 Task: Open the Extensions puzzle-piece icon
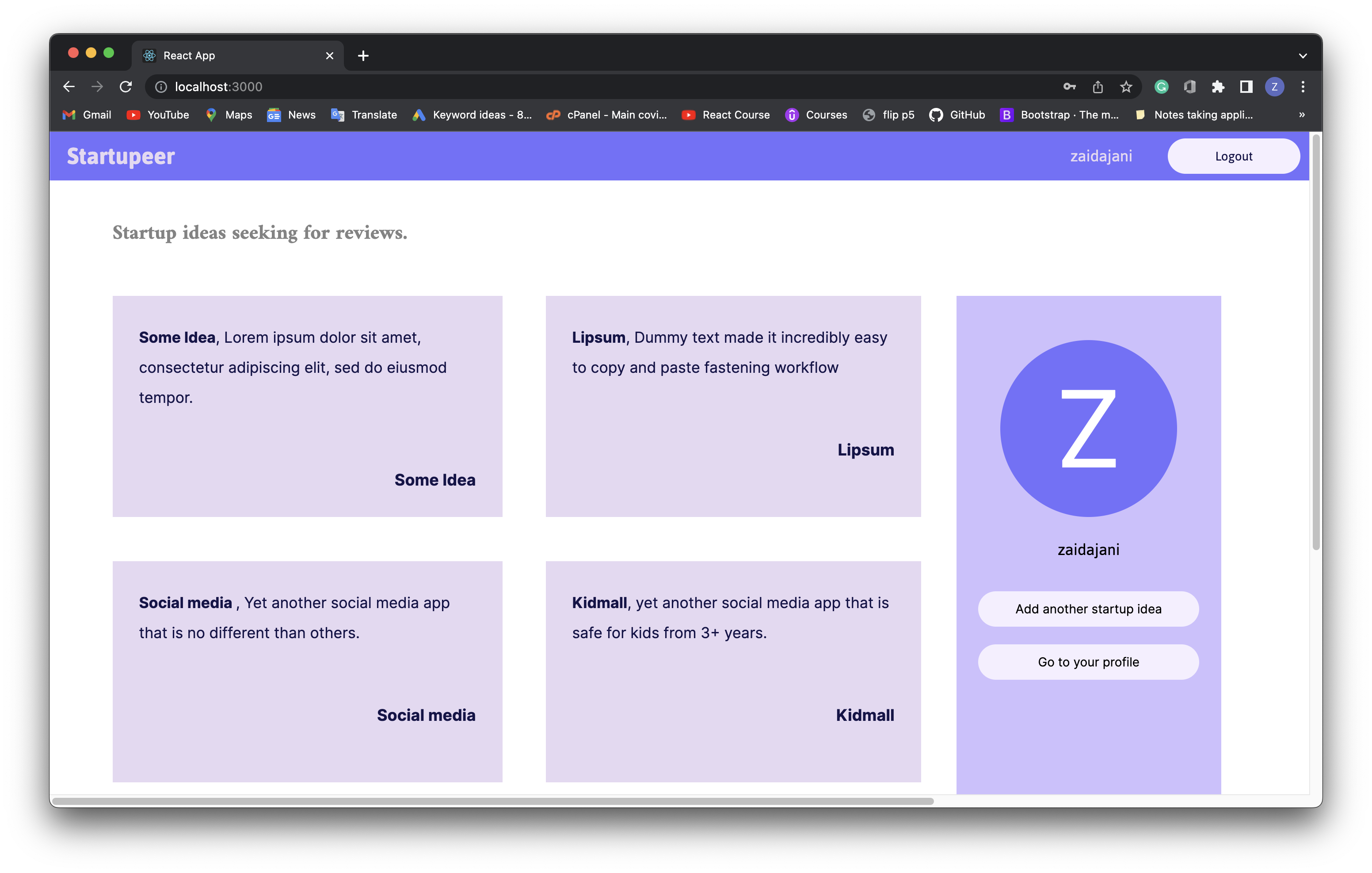(1218, 87)
